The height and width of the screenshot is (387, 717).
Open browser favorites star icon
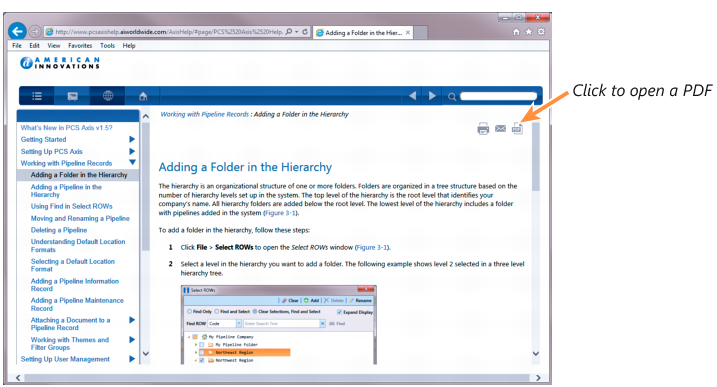point(529,32)
